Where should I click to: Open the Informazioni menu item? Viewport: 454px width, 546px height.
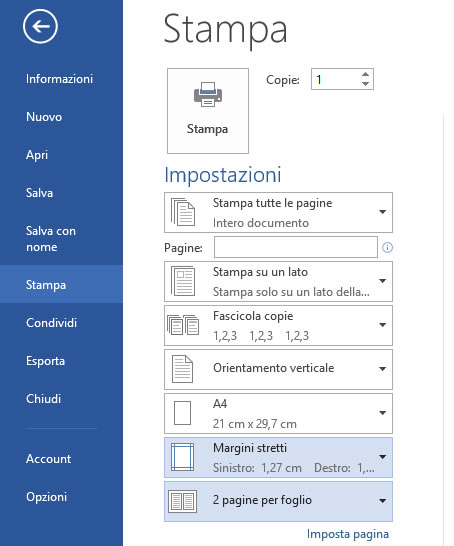point(59,79)
